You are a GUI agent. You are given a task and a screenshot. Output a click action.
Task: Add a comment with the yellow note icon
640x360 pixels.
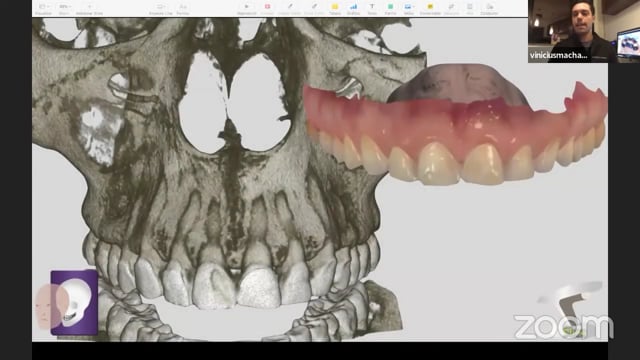[x=430, y=7]
